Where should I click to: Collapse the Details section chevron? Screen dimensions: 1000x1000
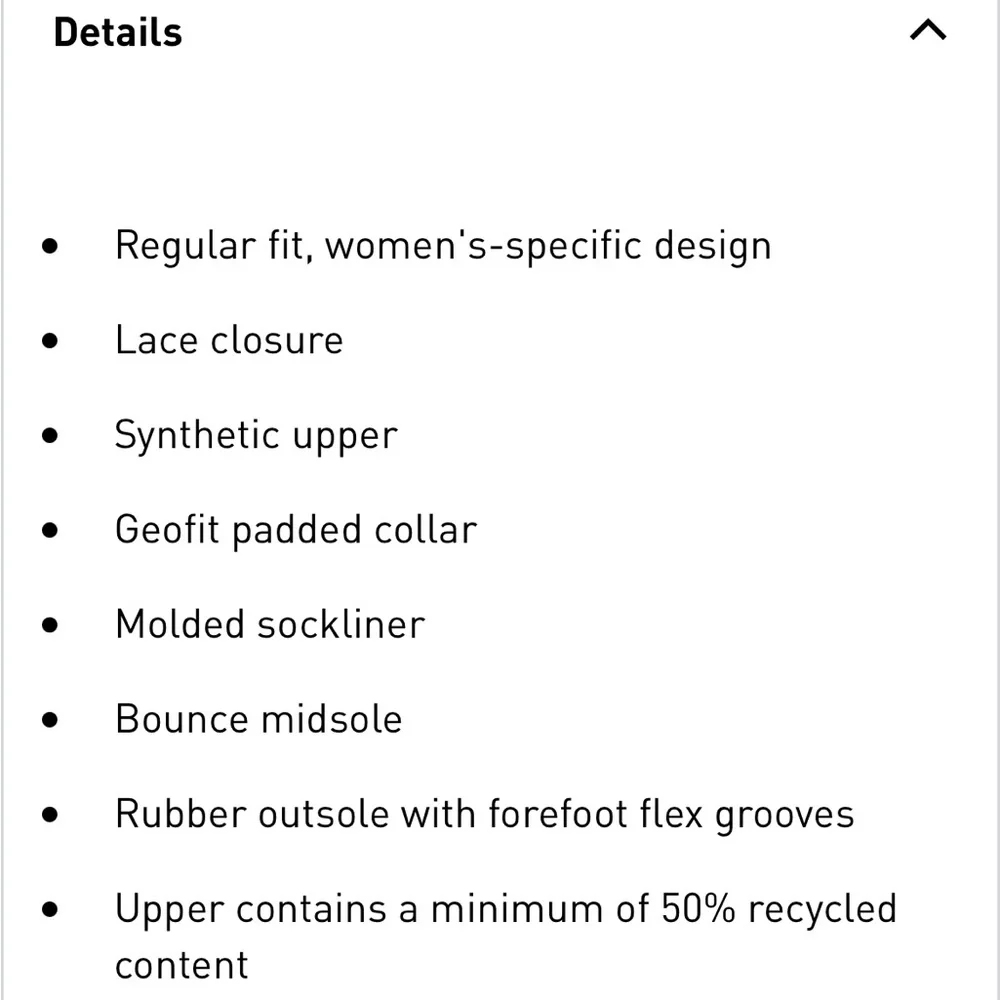927,32
